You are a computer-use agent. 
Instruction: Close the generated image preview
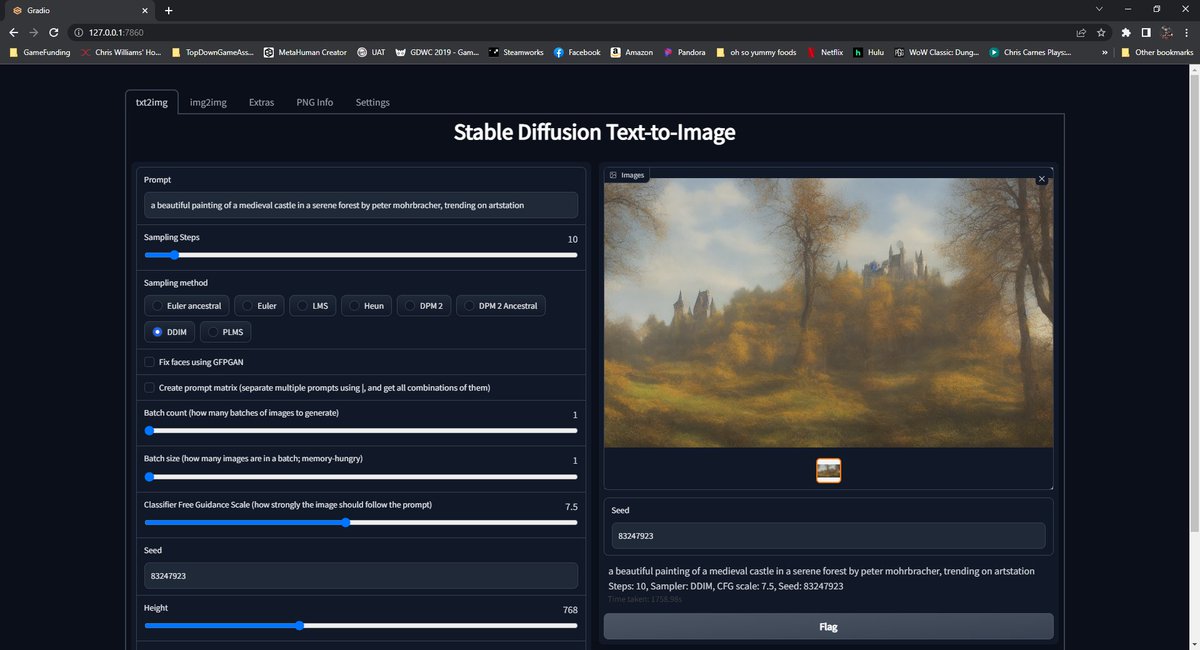click(x=1042, y=178)
